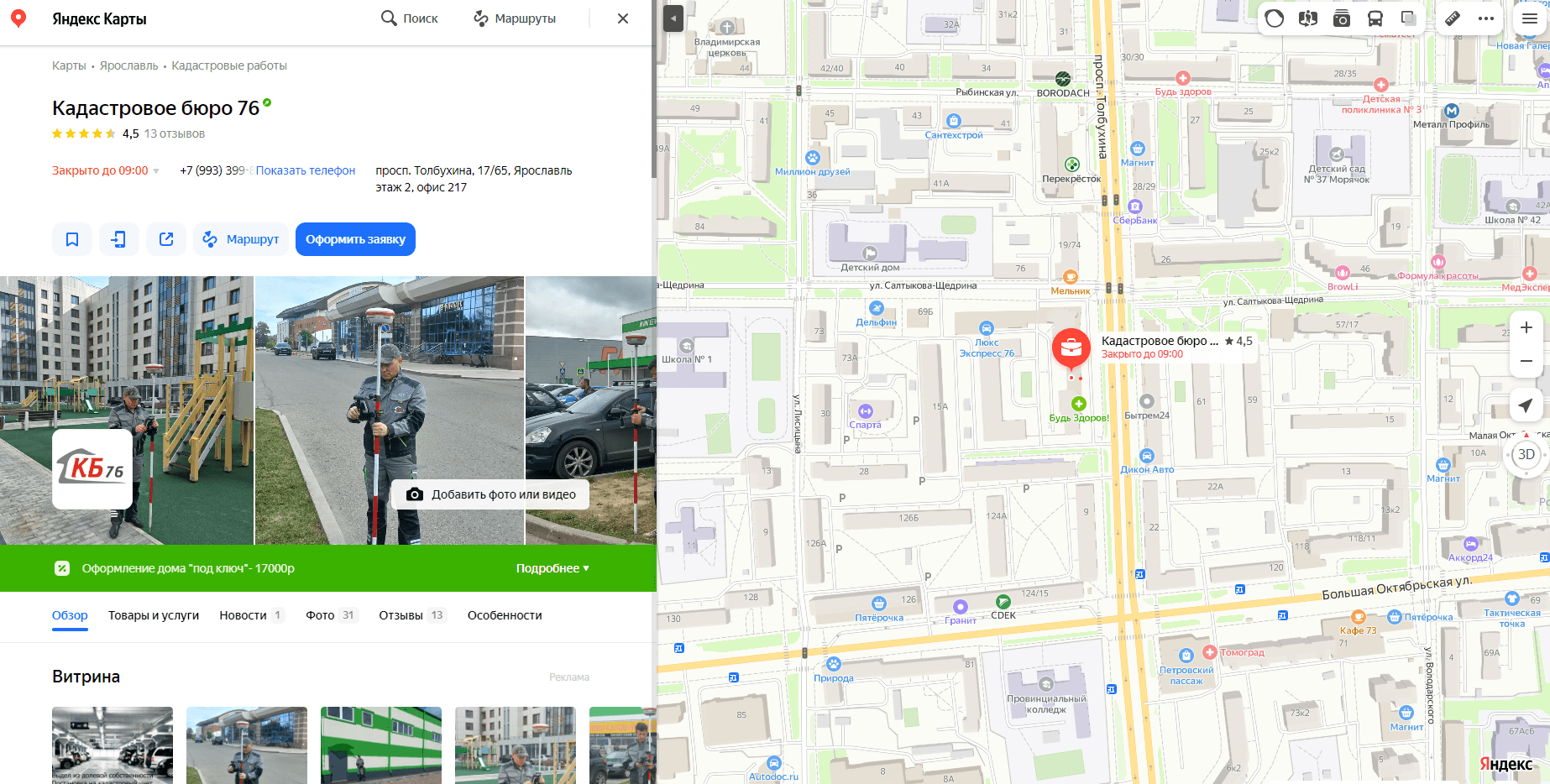Click the Миллион друзей pet store marker
The height and width of the screenshot is (784, 1550).
click(813, 157)
